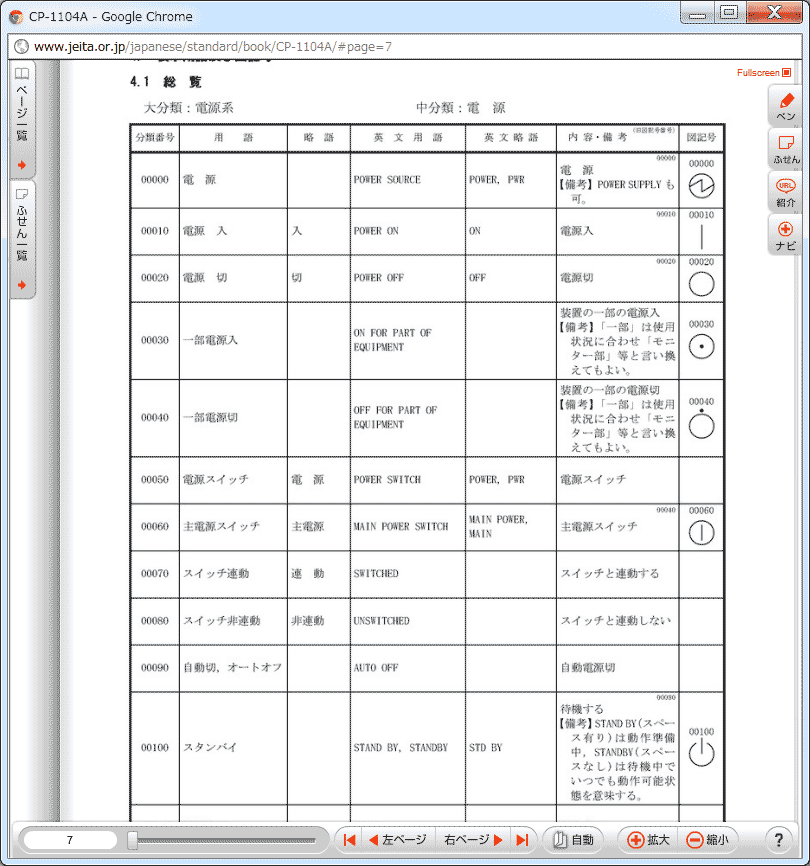Image resolution: width=810 pixels, height=866 pixels.
Task: Open the help question mark button
Action: [779, 840]
